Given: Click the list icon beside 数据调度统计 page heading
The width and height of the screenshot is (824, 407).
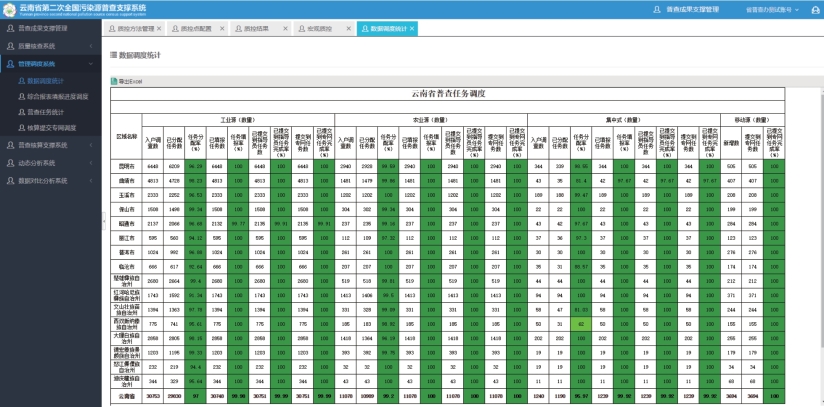Looking at the screenshot, I should tap(114, 56).
